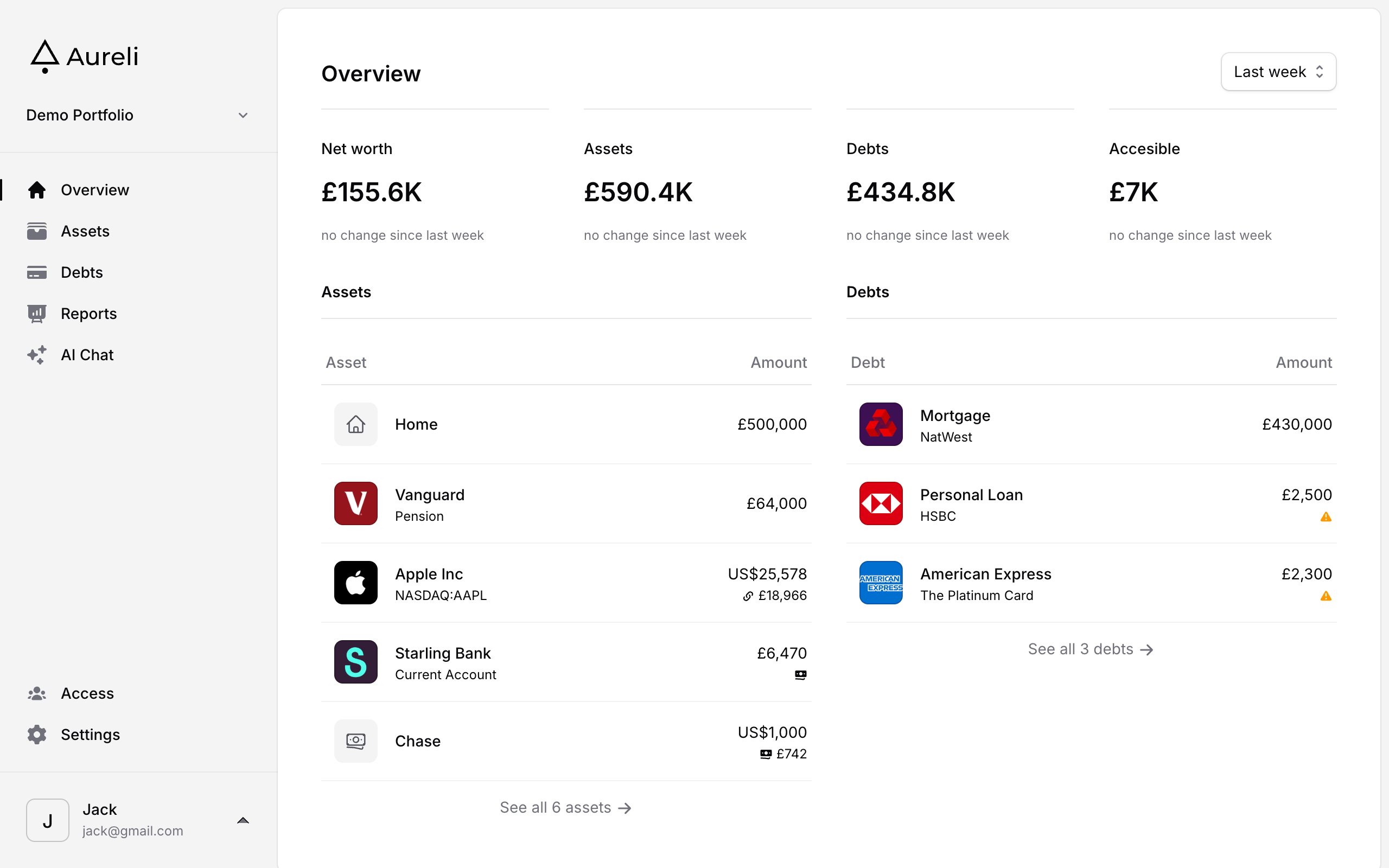1389x868 pixels.
Task: Open AI Chat from the sidebar
Action: (87, 355)
